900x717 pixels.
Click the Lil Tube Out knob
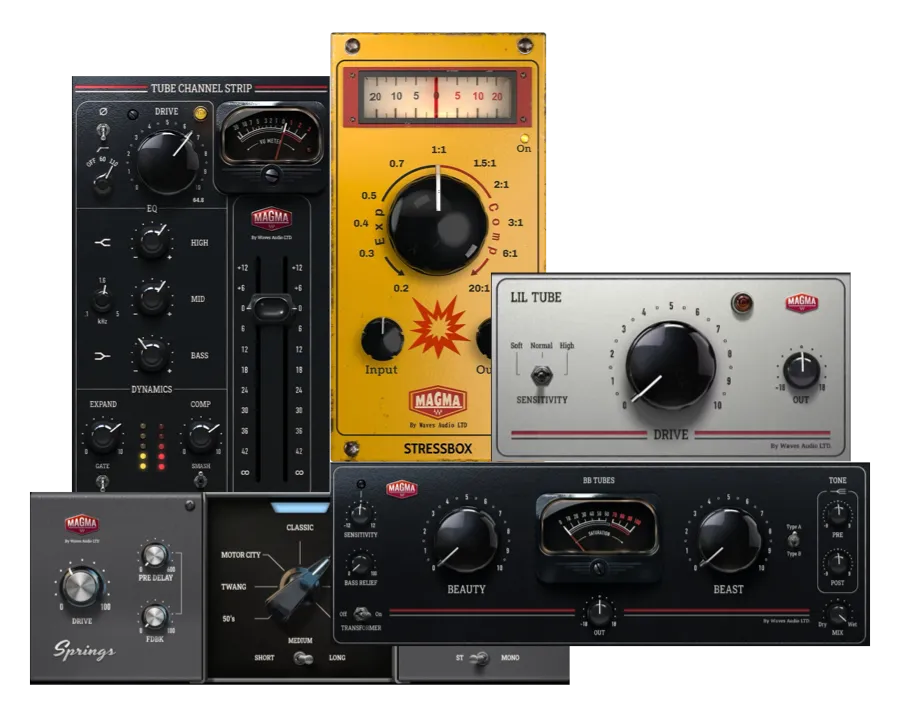(802, 370)
